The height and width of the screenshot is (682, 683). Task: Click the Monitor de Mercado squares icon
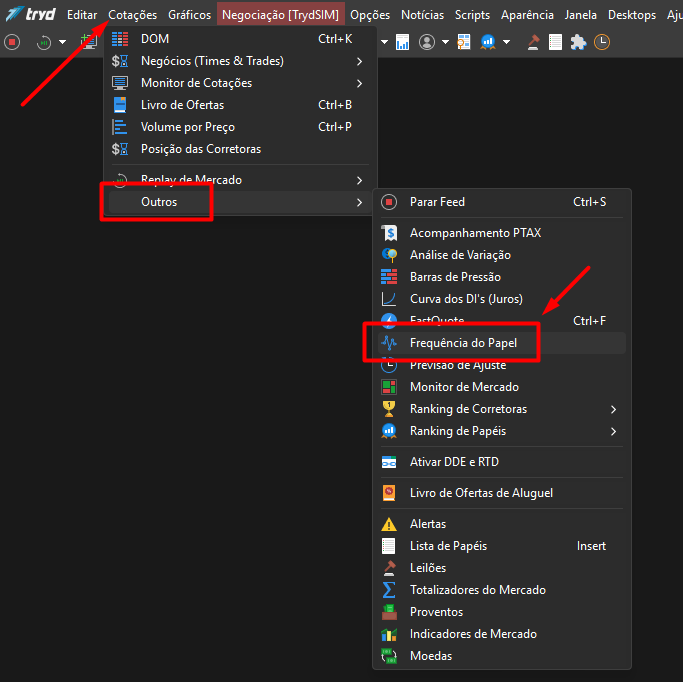click(389, 387)
